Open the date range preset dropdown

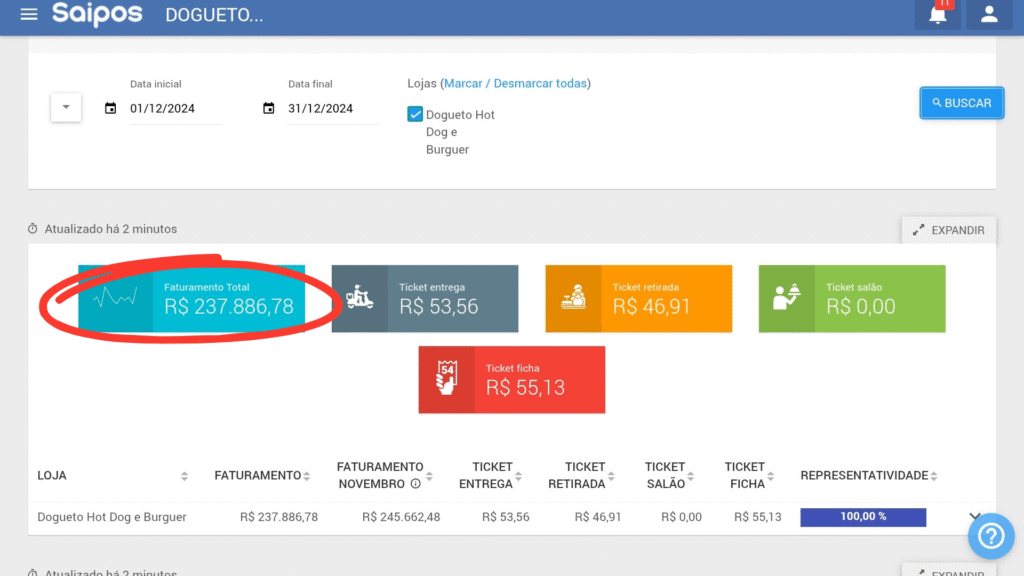point(66,107)
